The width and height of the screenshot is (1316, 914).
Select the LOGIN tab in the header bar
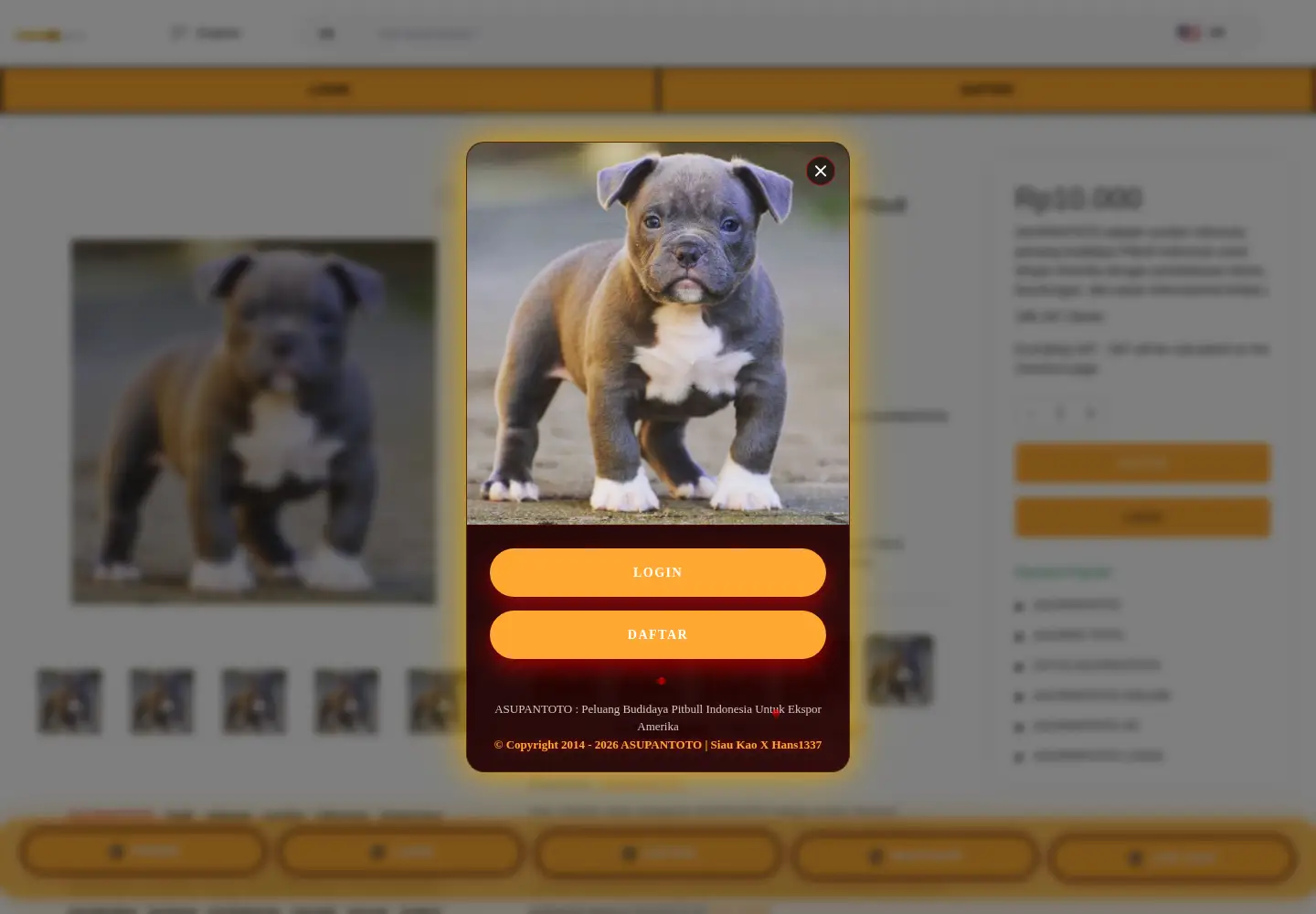[329, 90]
